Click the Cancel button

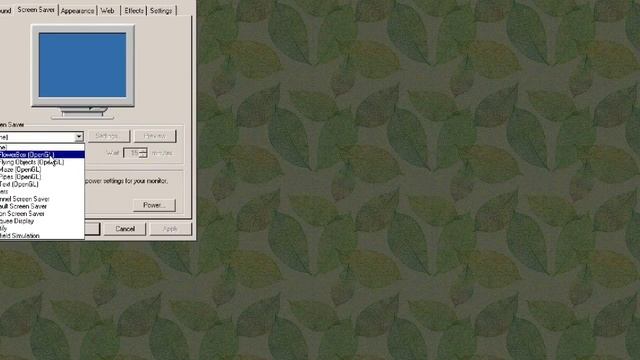pyautogui.click(x=125, y=229)
